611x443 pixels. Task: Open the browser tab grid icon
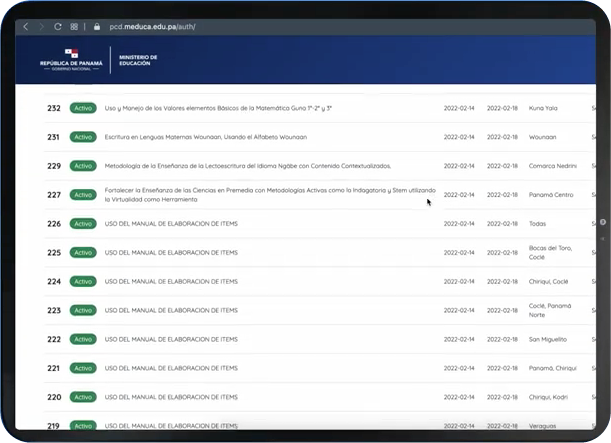(74, 26)
